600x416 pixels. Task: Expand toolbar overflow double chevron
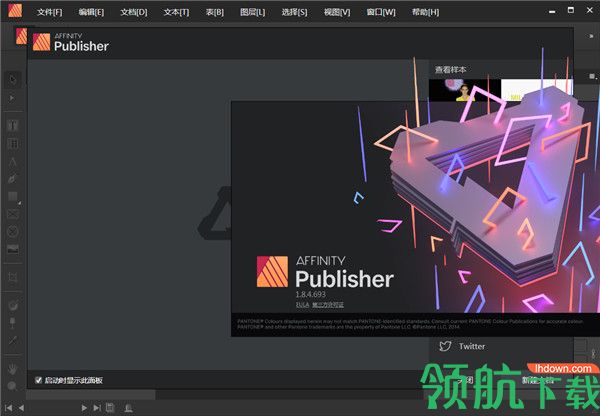pos(591,36)
